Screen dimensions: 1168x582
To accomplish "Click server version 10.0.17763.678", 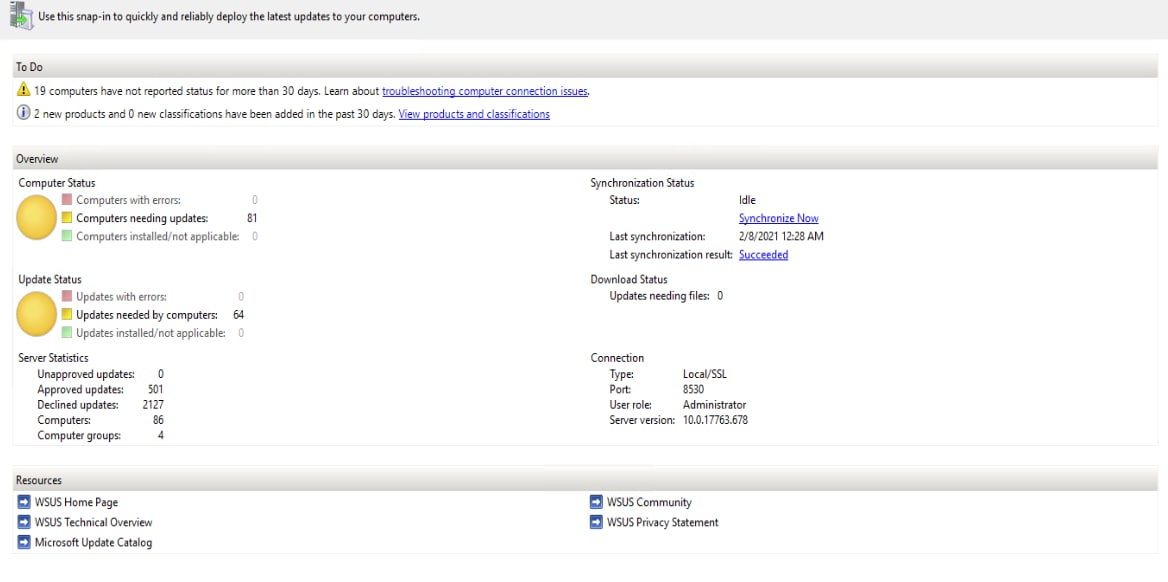I will coord(715,420).
